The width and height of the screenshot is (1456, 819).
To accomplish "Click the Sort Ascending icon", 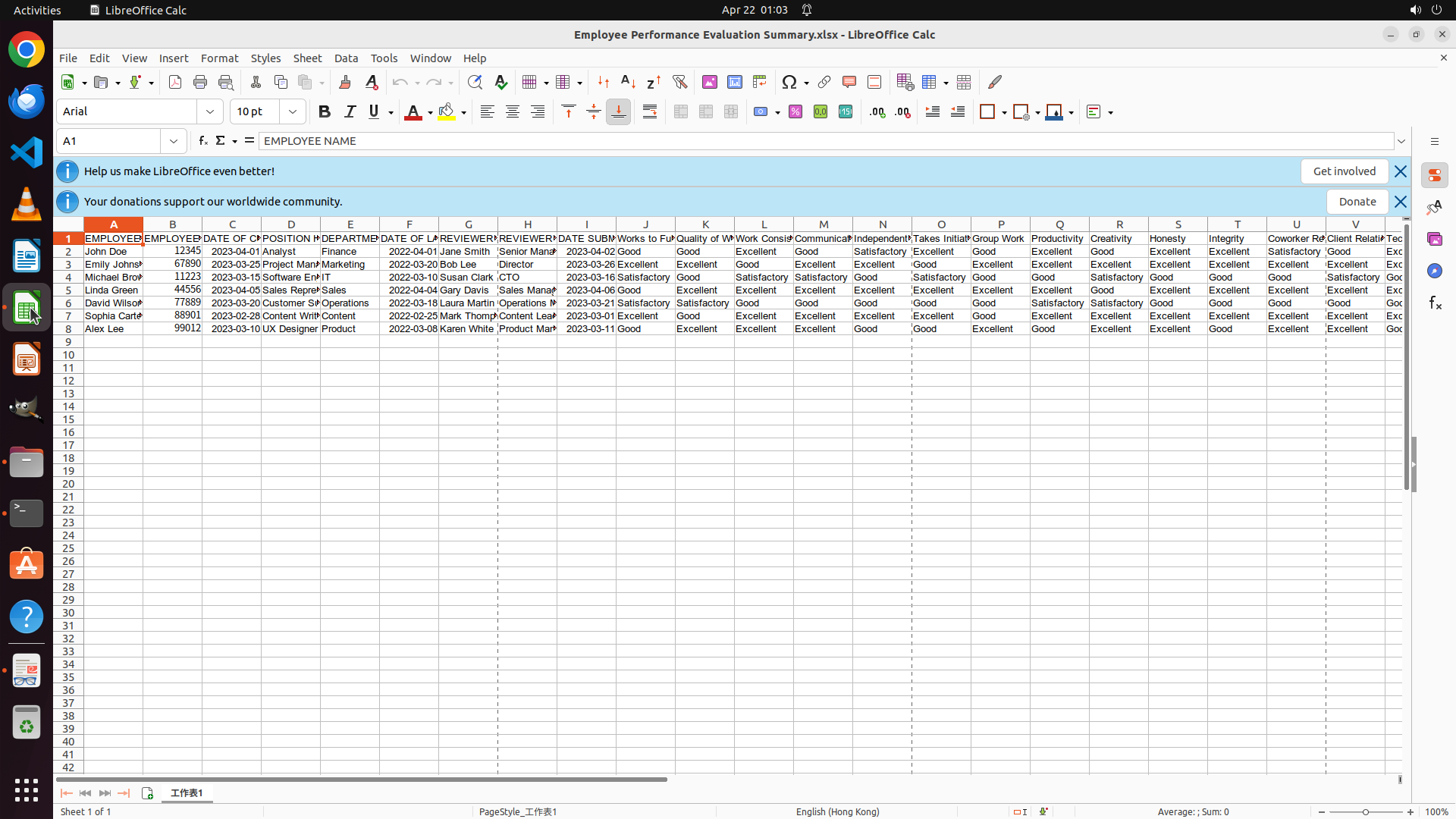I will [x=628, y=82].
